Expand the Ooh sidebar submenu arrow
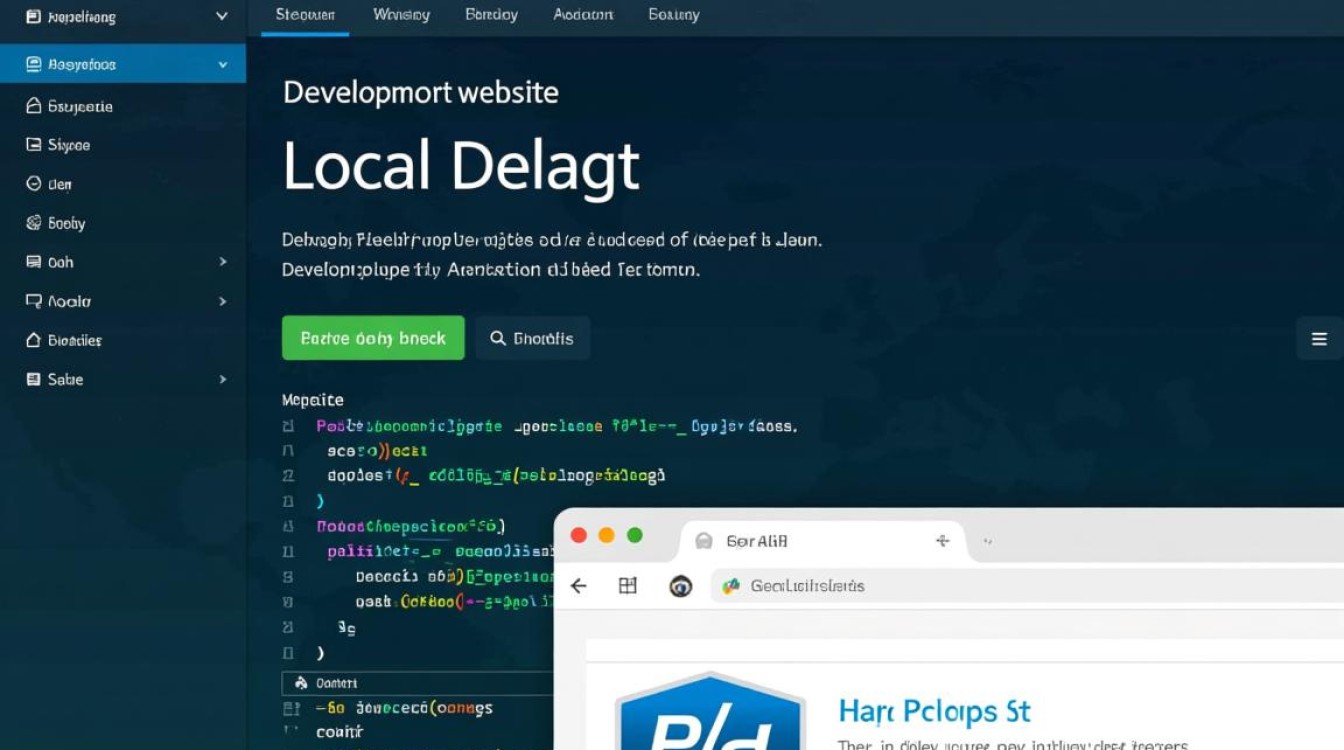The width and height of the screenshot is (1344, 750). tap(223, 262)
